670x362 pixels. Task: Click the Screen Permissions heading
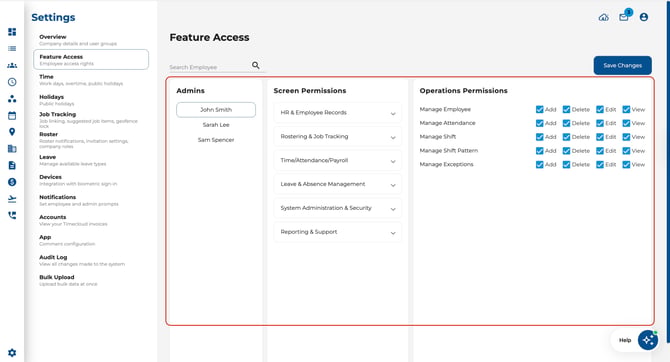[310, 91]
